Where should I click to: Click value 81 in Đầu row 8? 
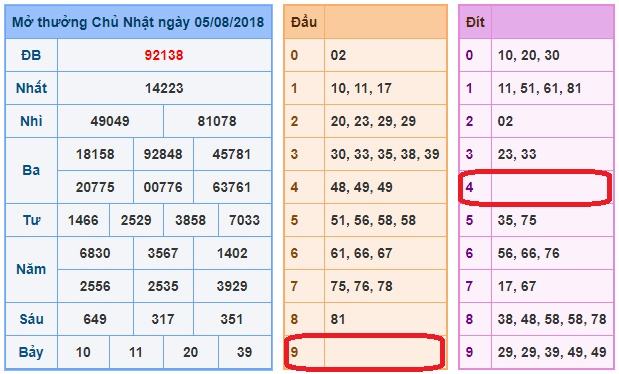tap(338, 319)
